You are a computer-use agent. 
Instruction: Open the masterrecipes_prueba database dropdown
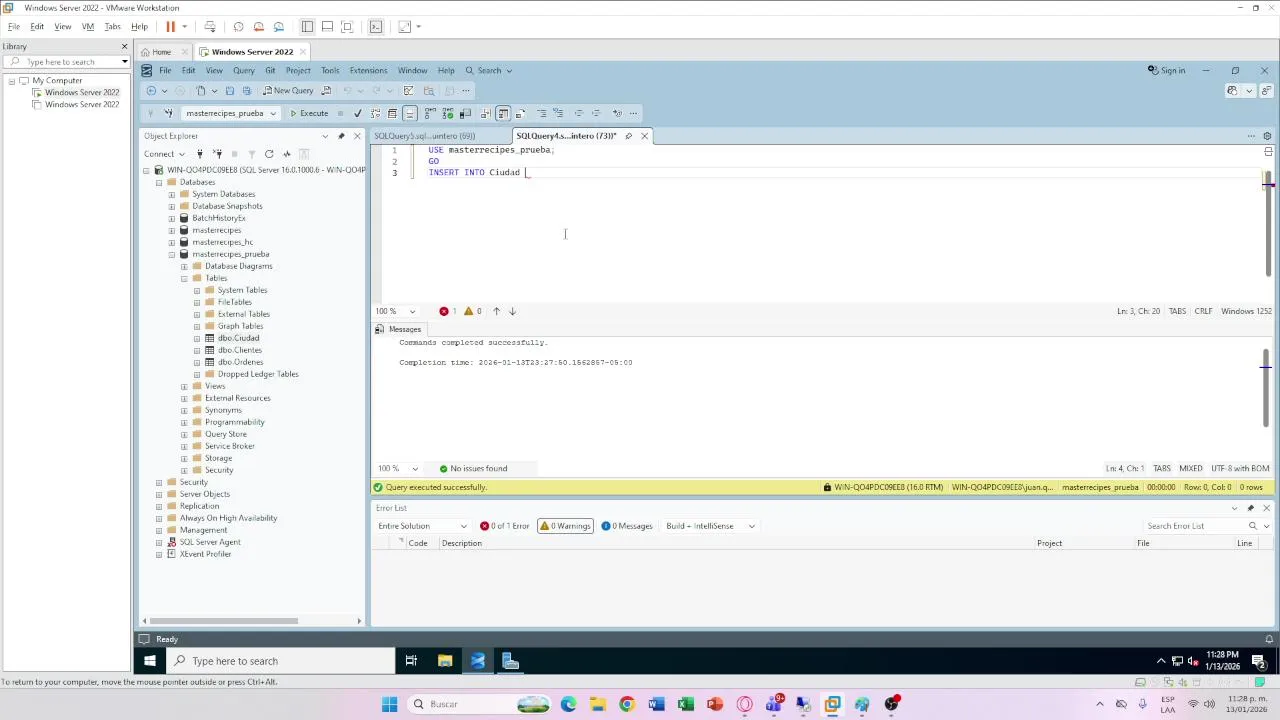click(x=273, y=113)
